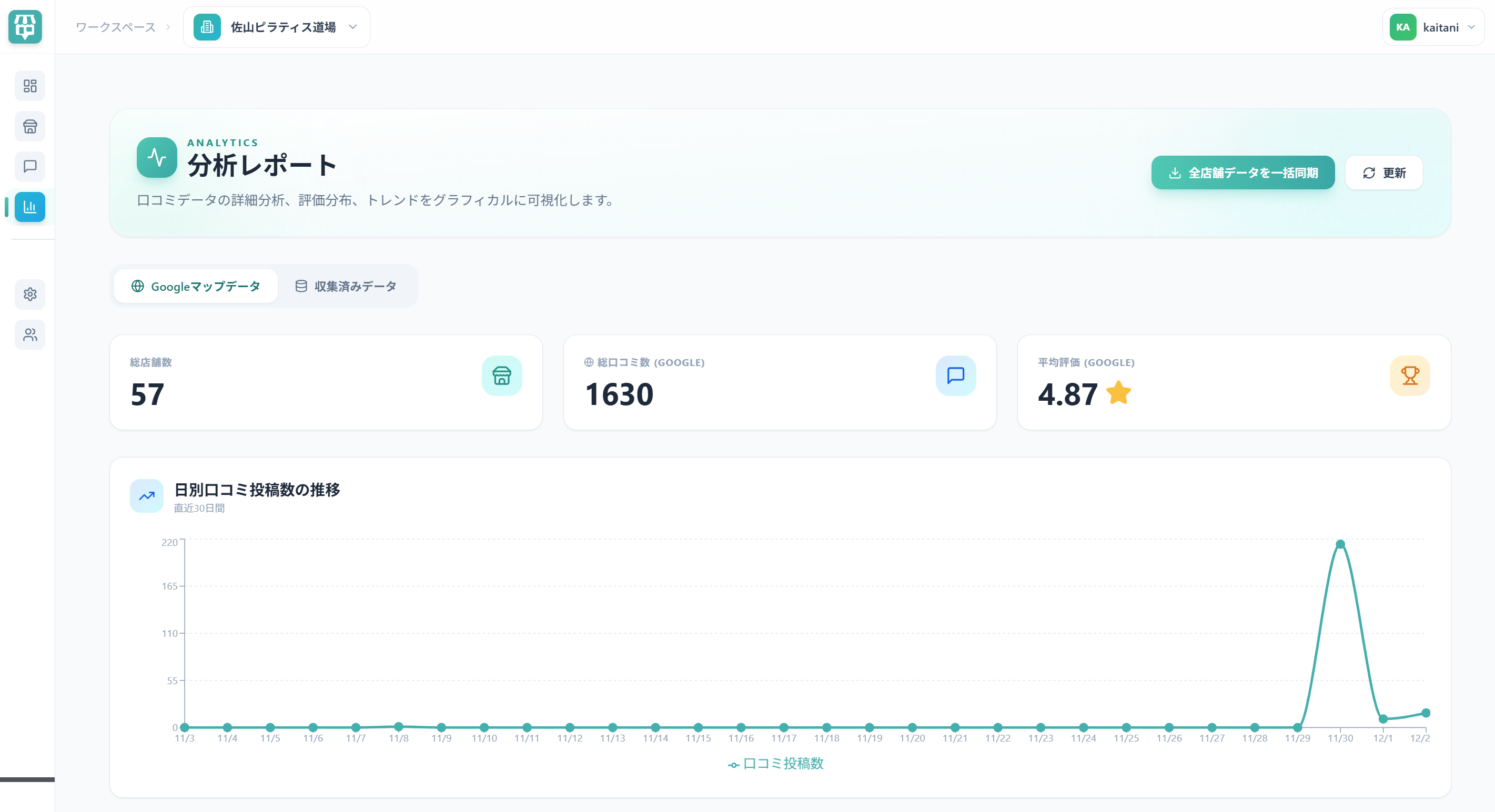The height and width of the screenshot is (812, 1495).
Task: Select the highlighted analytics chart icon
Action: (29, 207)
